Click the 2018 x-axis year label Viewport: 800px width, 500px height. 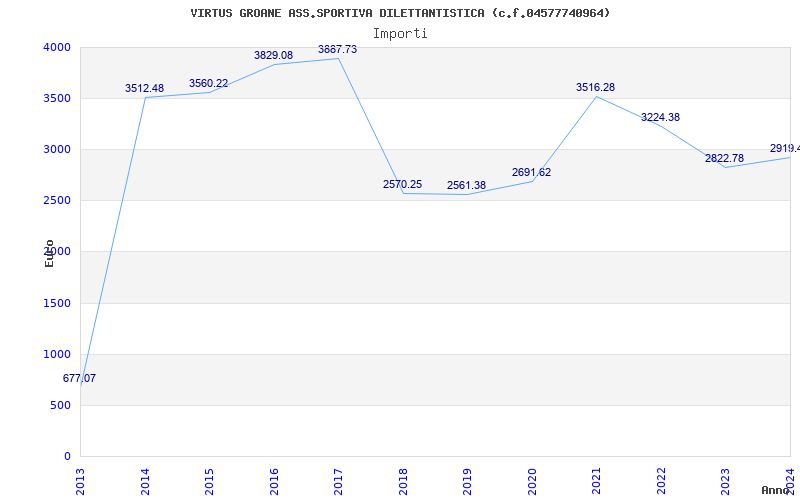pos(403,481)
